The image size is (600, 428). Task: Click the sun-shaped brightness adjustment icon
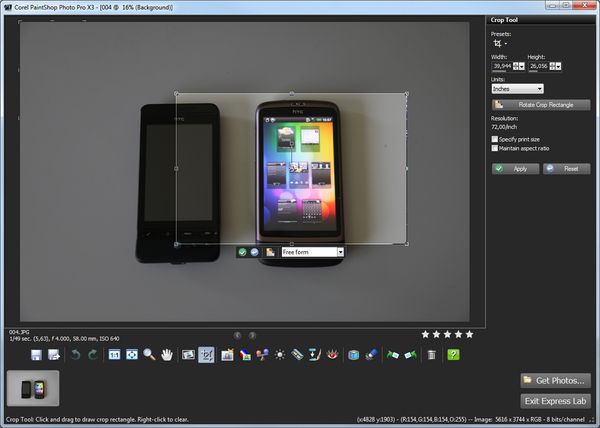click(280, 355)
